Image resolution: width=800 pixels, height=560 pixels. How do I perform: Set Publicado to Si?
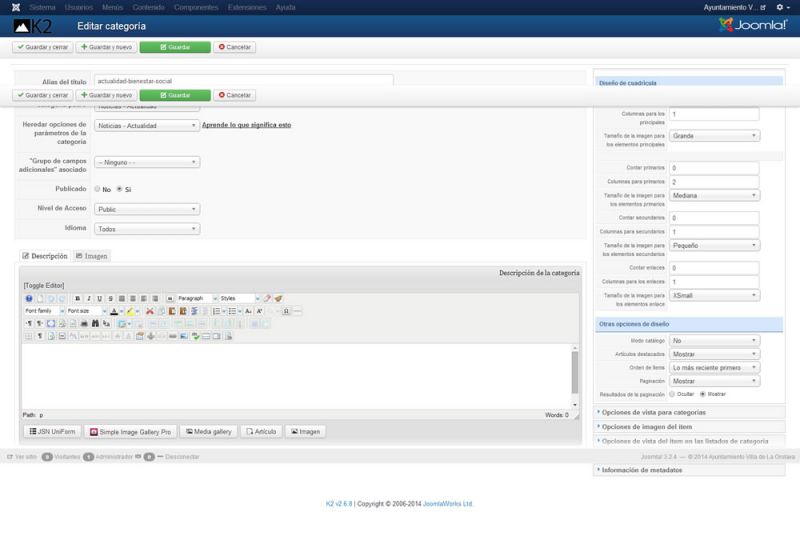point(119,189)
